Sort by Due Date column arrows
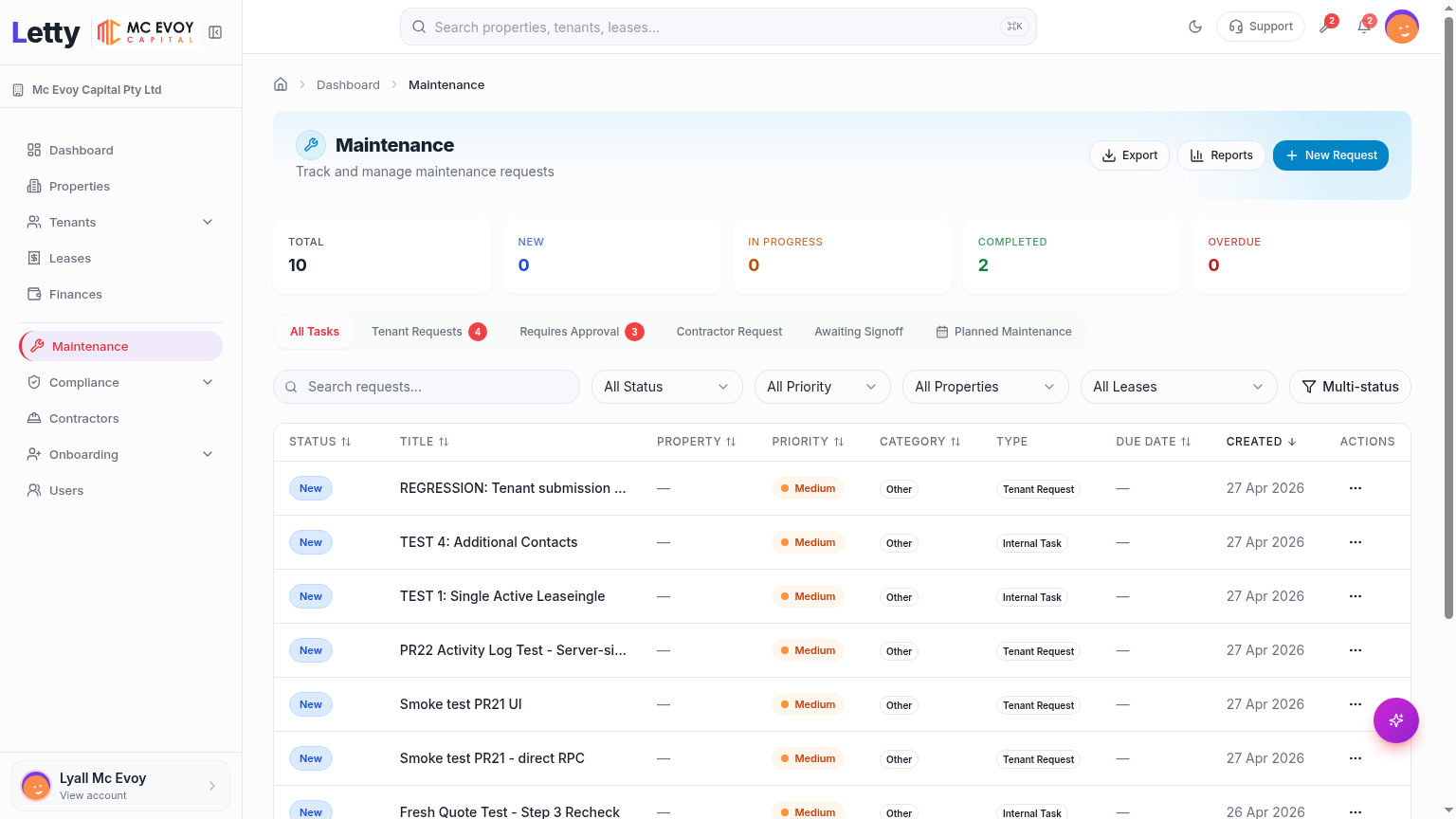1456x819 pixels. click(1186, 442)
